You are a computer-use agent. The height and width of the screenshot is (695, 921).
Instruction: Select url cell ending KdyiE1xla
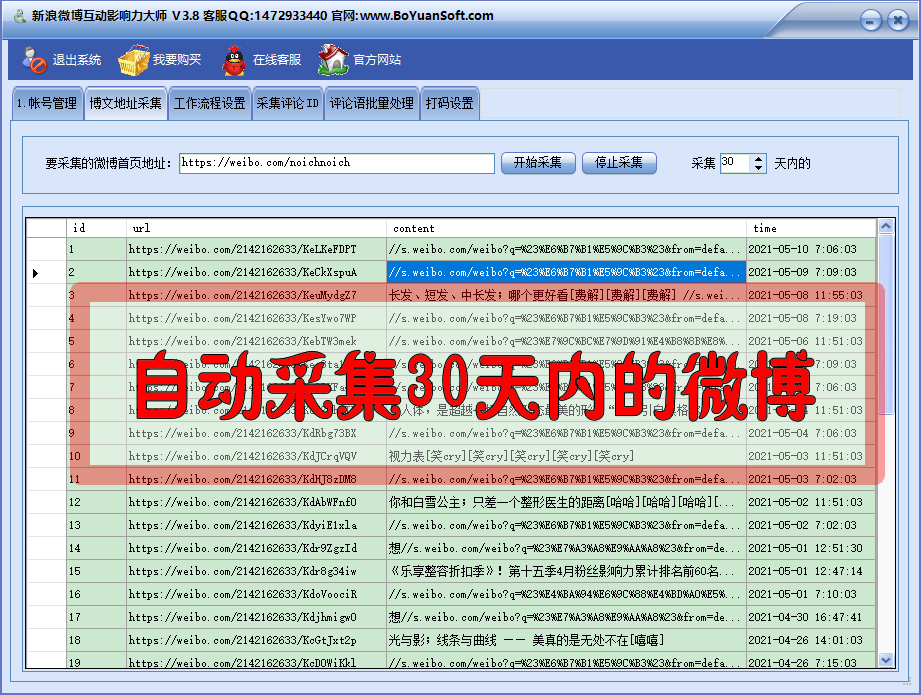click(256, 525)
